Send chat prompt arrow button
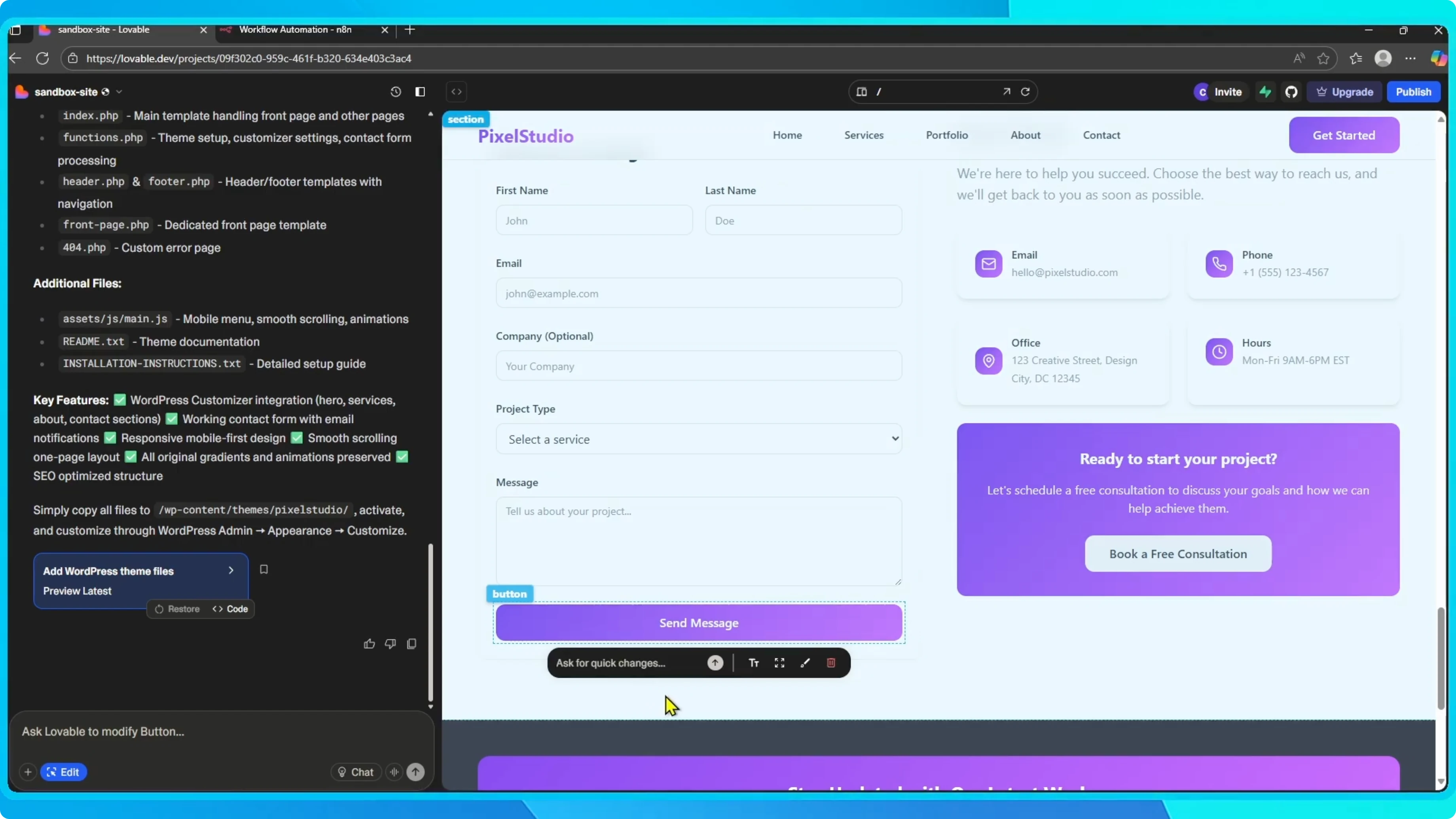The height and width of the screenshot is (819, 1456). [x=415, y=772]
